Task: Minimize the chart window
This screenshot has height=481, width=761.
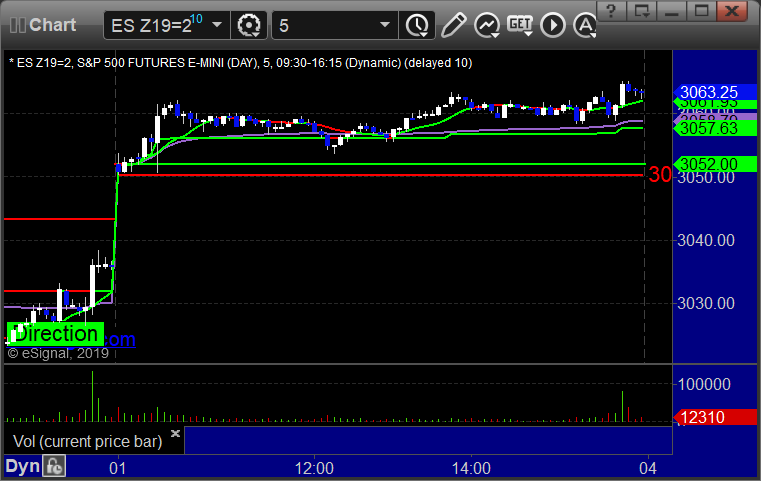Action: click(672, 11)
